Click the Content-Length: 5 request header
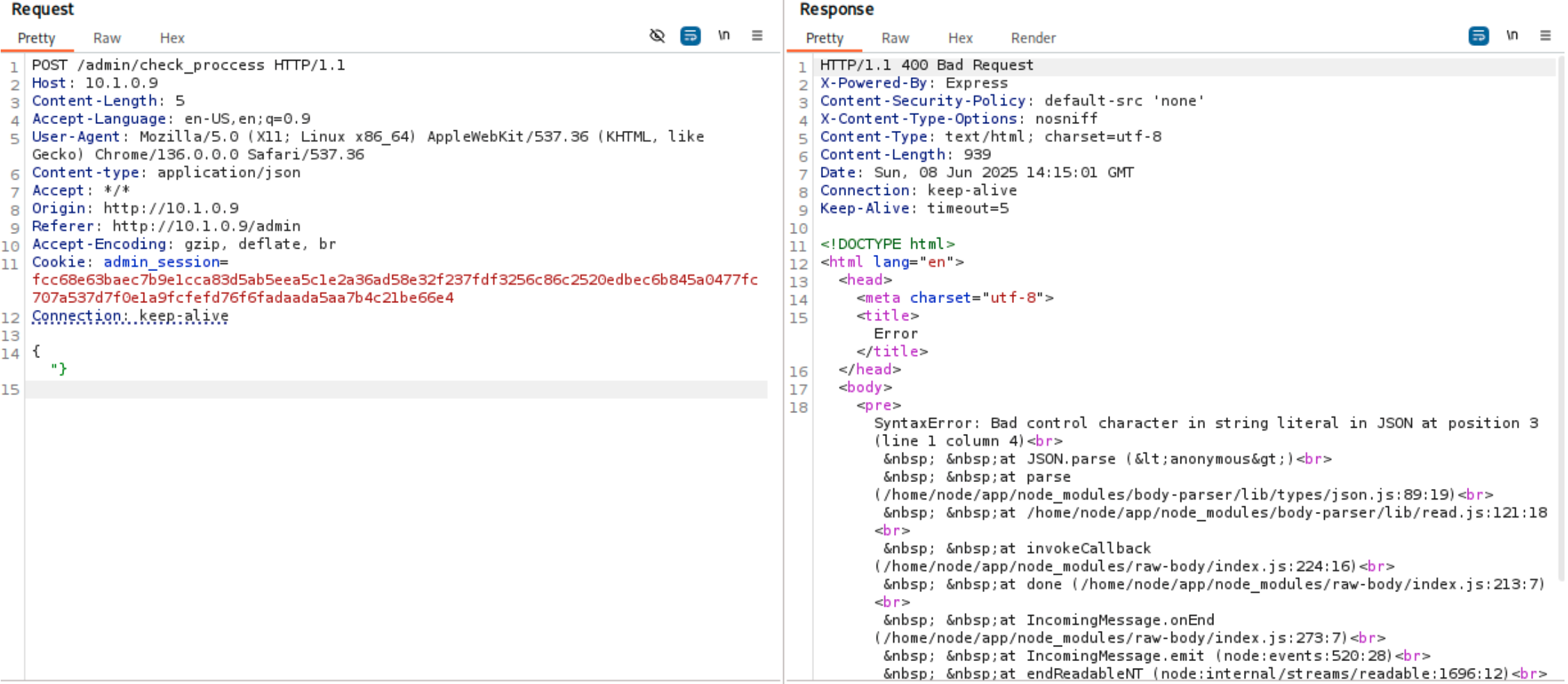The width and height of the screenshot is (1568, 684). (x=108, y=101)
